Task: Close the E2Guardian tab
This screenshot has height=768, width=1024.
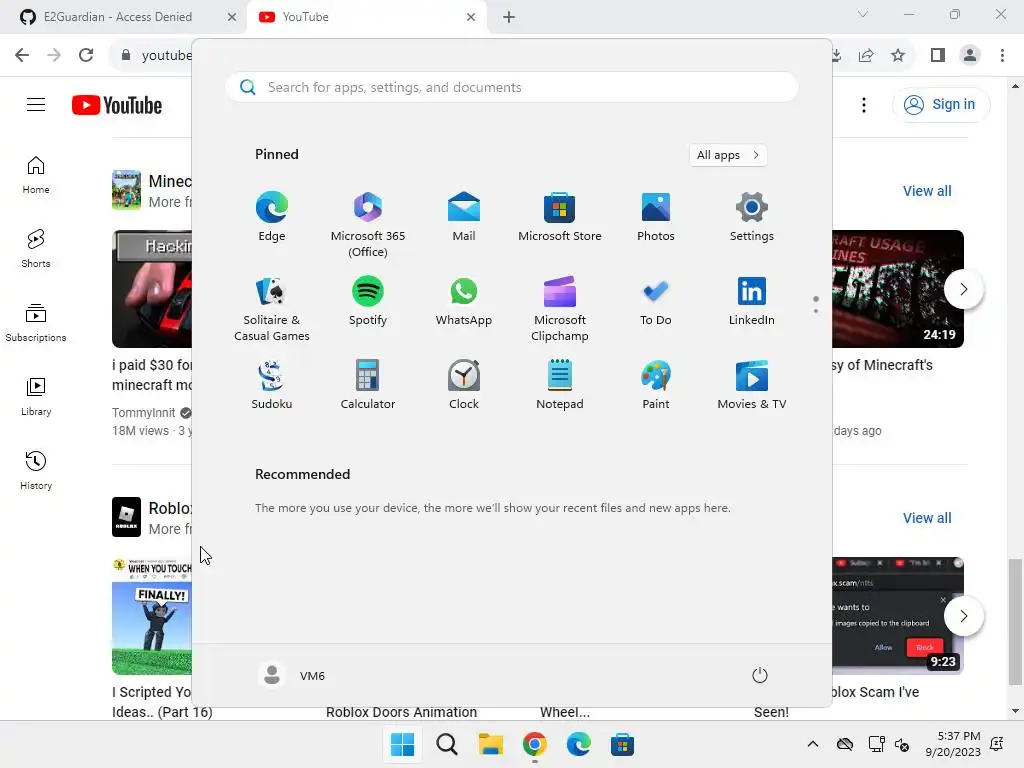Action: [x=232, y=17]
